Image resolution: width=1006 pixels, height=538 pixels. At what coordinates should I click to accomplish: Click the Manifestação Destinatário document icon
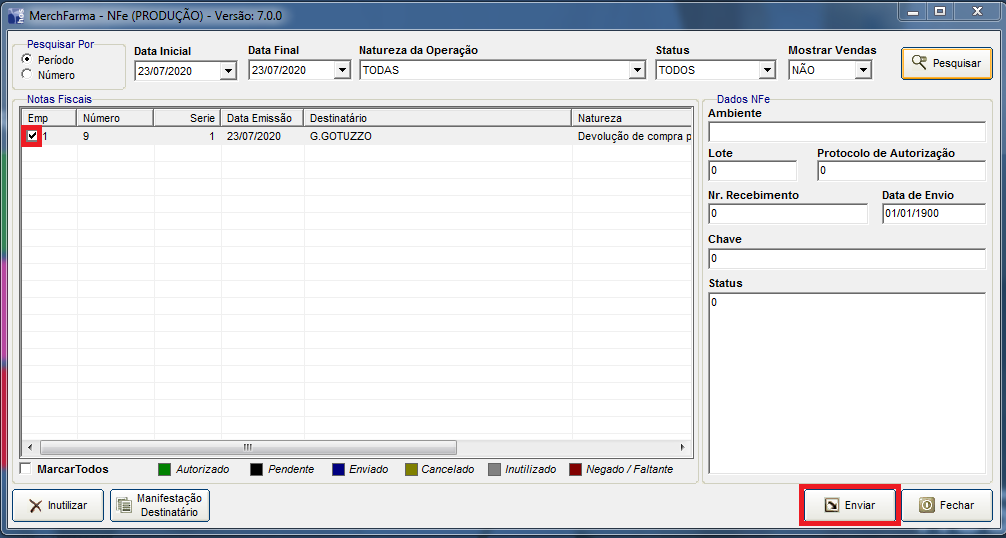point(124,506)
